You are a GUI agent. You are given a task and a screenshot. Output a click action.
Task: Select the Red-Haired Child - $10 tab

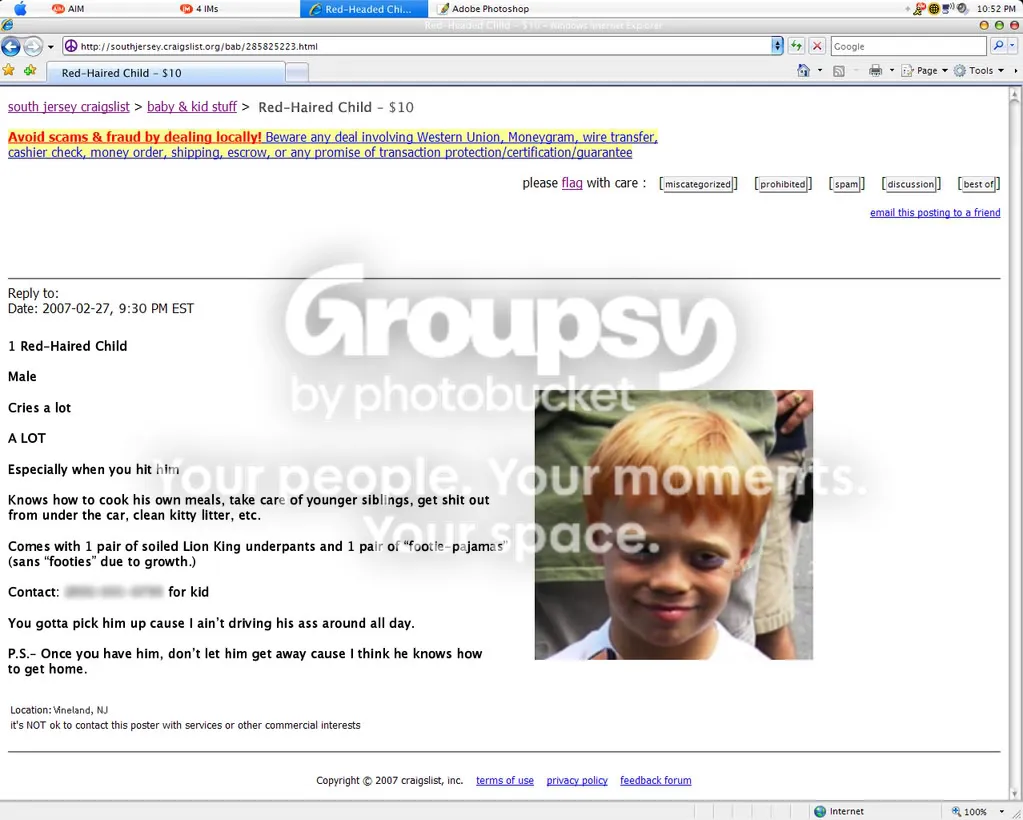coord(166,73)
